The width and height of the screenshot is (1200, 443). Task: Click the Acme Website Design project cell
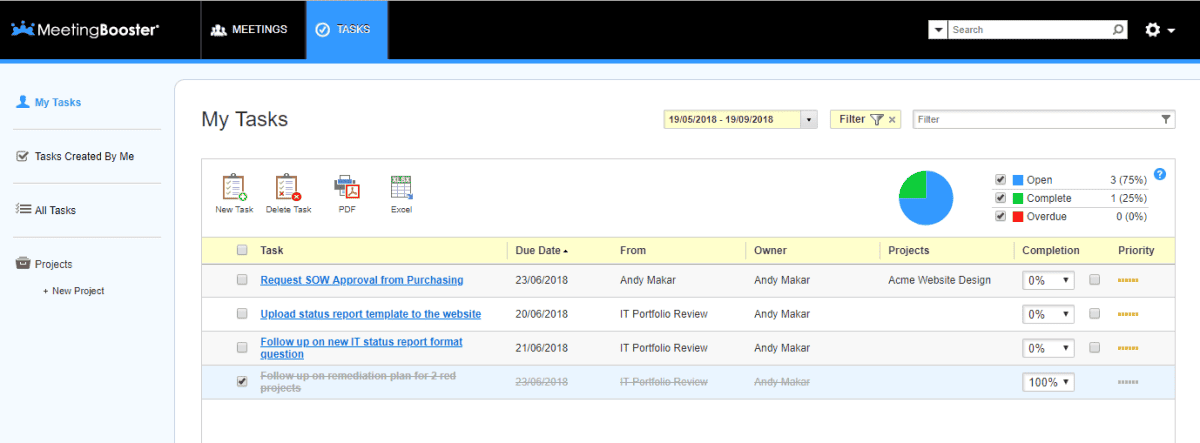pos(939,280)
